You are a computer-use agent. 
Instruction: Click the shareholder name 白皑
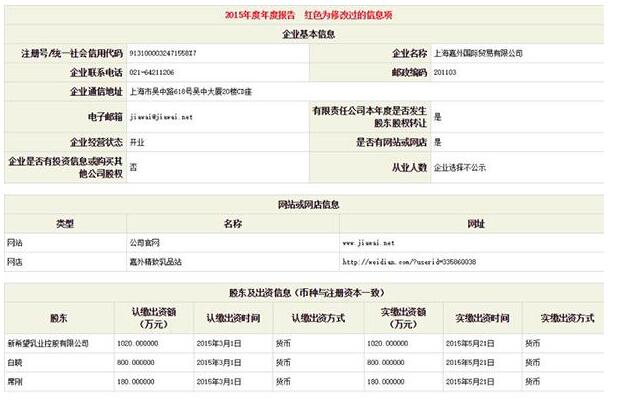tap(14, 362)
